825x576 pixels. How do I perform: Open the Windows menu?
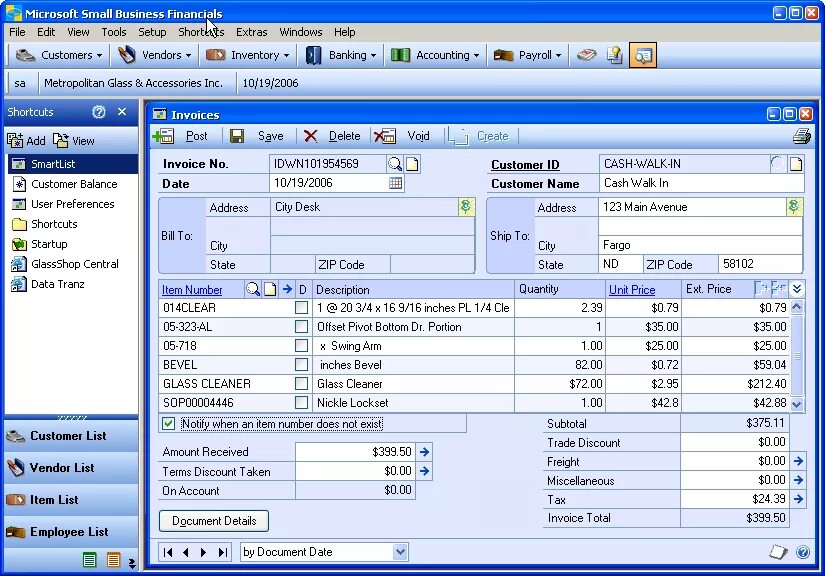click(300, 32)
